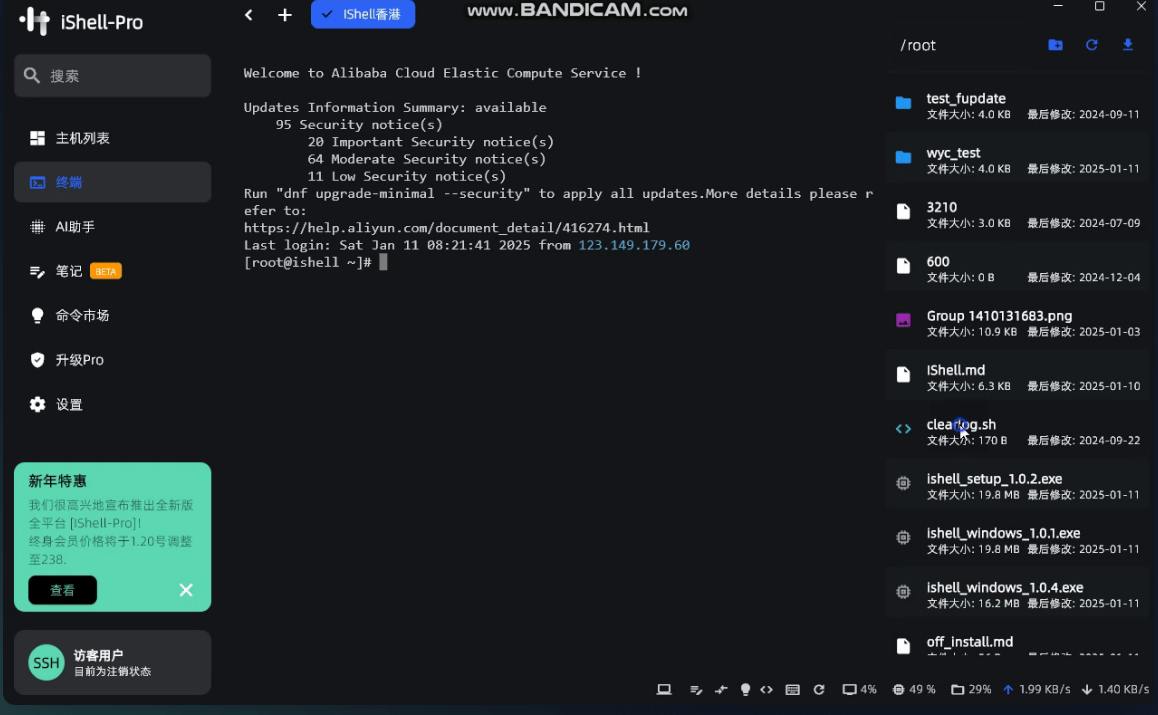Add a new terminal tab with plus
This screenshot has width=1158, height=715.
point(285,15)
